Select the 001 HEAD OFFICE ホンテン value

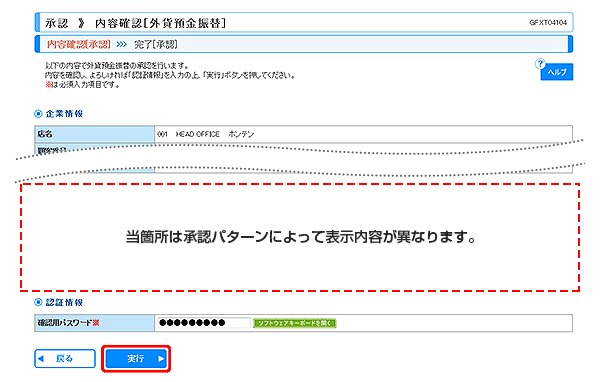pos(205,134)
